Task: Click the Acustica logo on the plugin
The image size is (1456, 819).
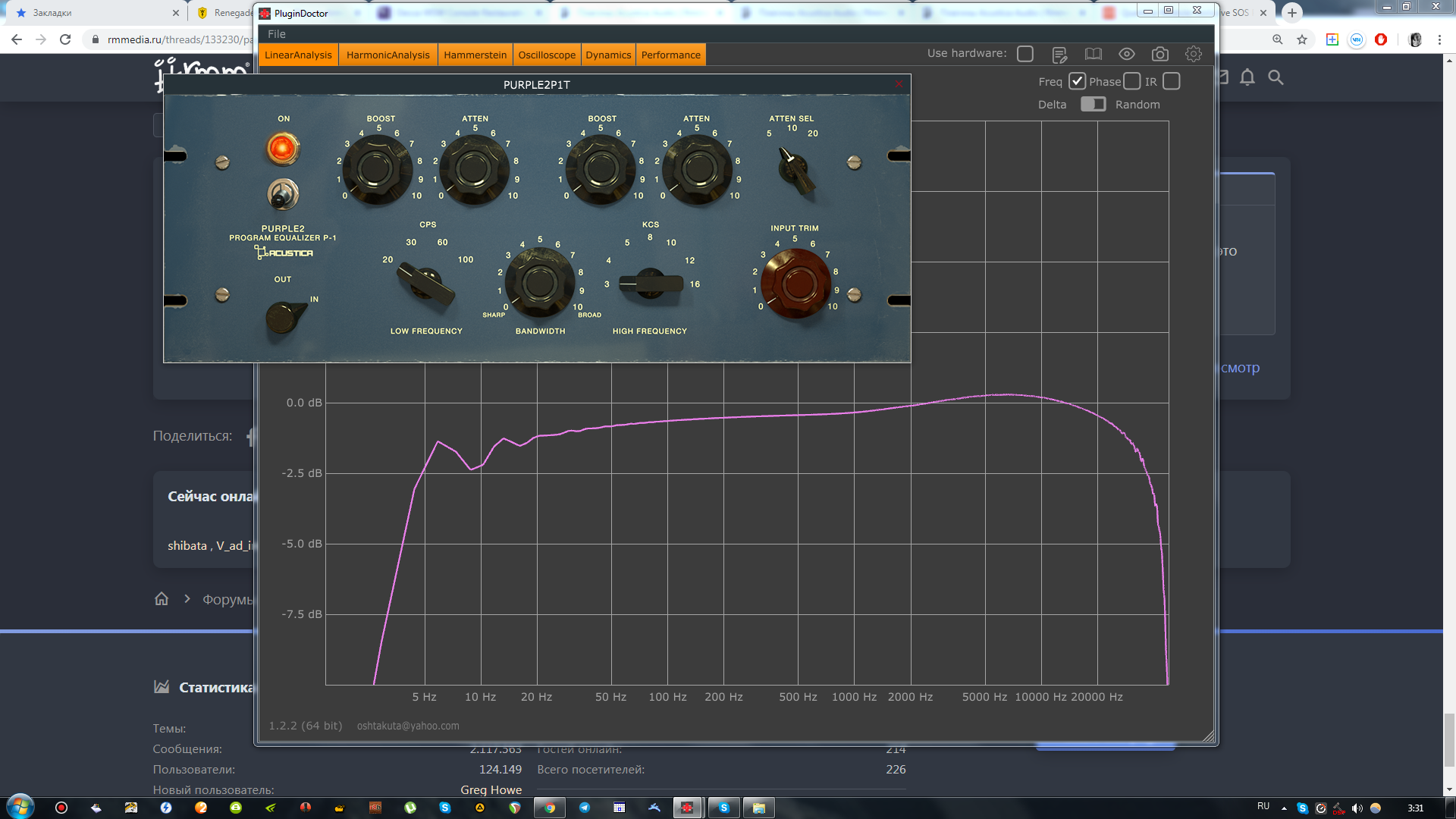Action: [284, 253]
